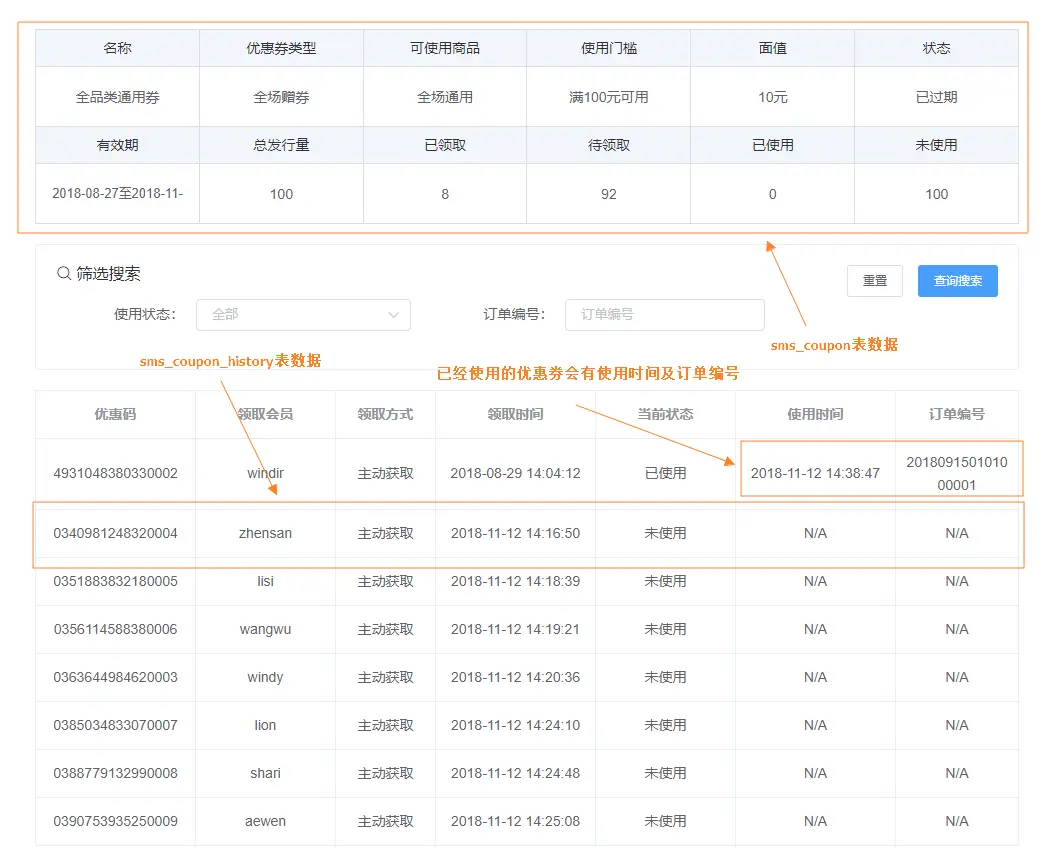
Task: Click the 全品类通用券 coupon name cell
Action: tap(117, 97)
